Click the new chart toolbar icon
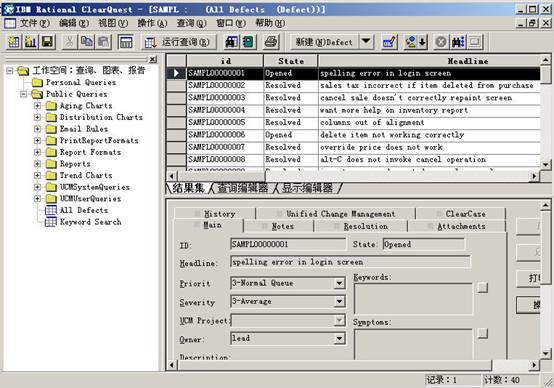 (x=31, y=42)
